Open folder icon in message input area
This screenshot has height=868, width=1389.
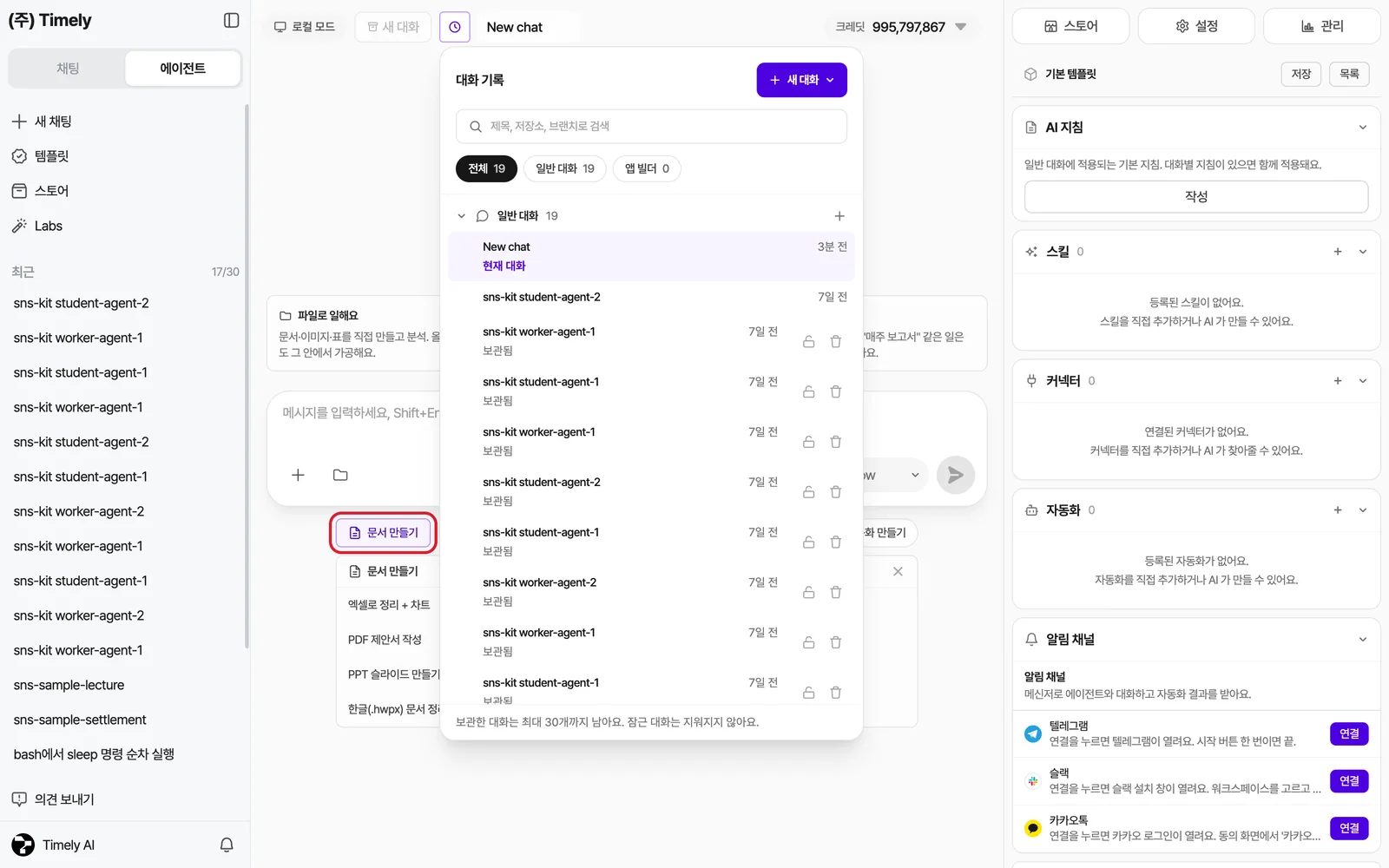click(340, 475)
